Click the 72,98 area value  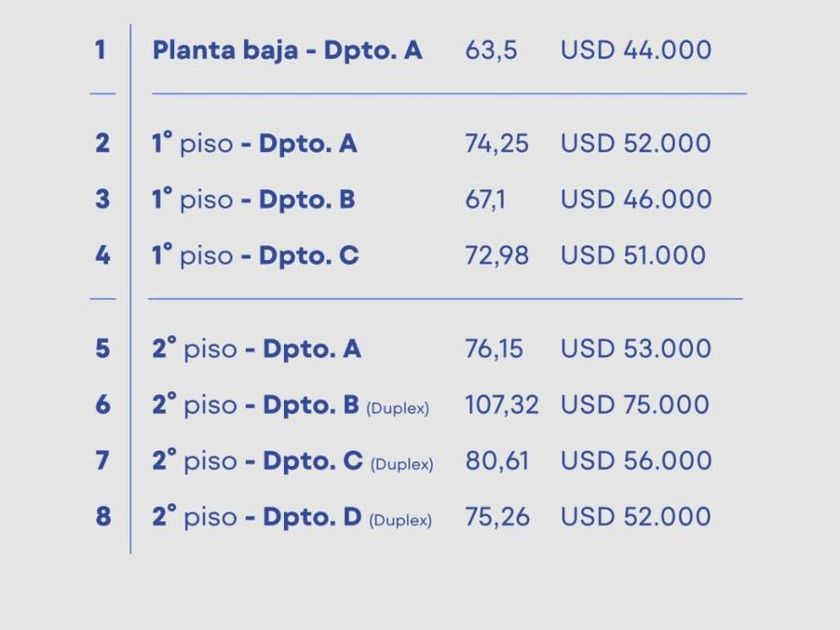[496, 255]
